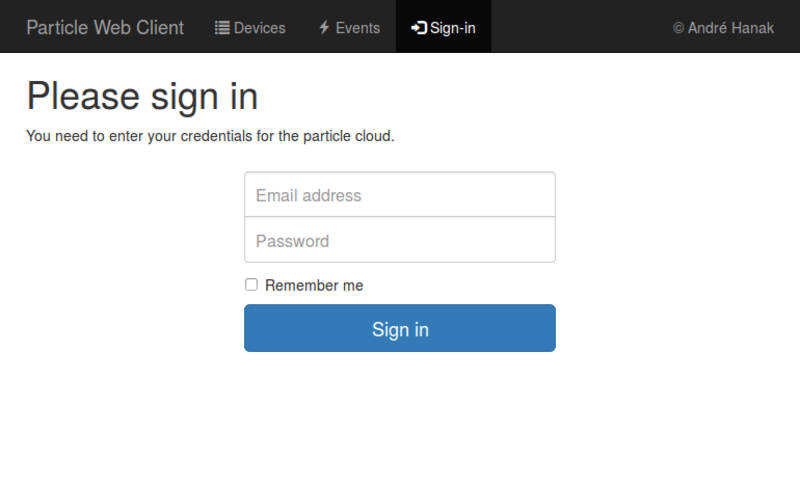Screen dimensions: 800x489
Task: Open the Particle Web Client home link
Action: (x=105, y=27)
